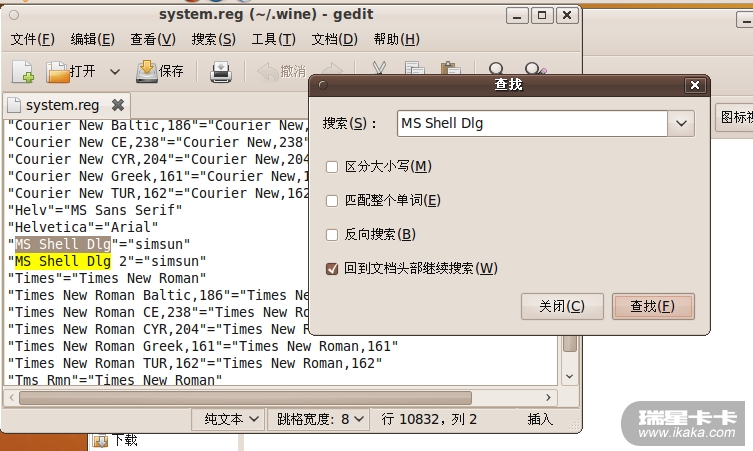Image resolution: width=753 pixels, height=451 pixels.
Task: Open the 工具(T) menu
Action: [x=273, y=39]
